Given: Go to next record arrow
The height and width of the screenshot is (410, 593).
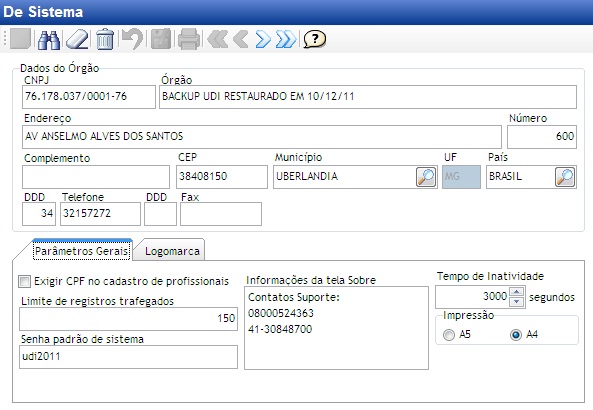Looking at the screenshot, I should point(263,39).
